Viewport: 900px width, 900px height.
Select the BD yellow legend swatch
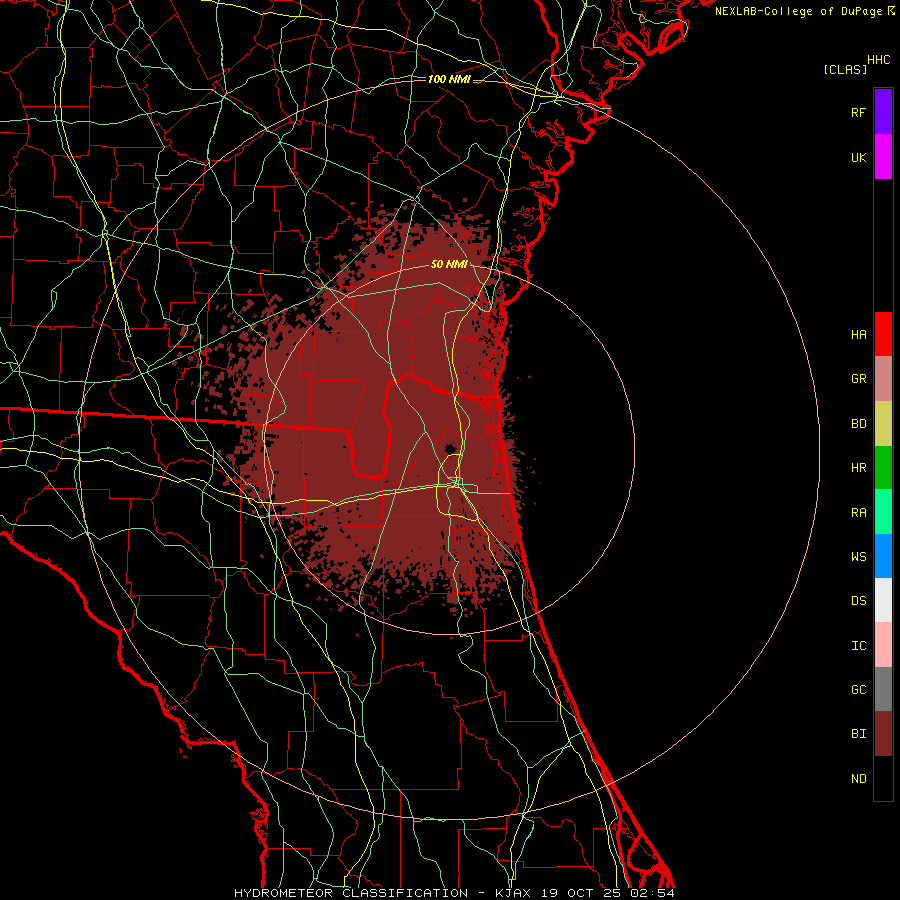(x=883, y=424)
